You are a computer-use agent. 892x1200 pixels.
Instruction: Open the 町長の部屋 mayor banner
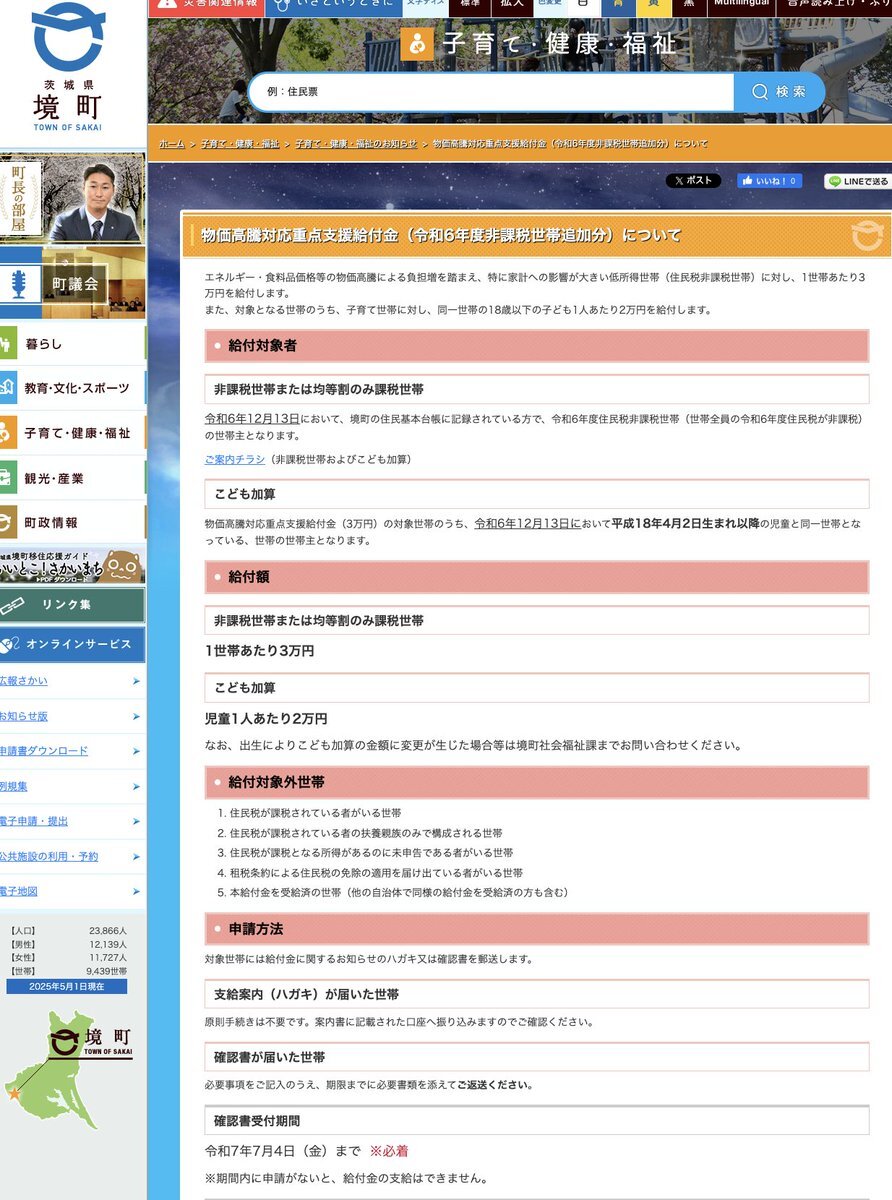tap(72, 200)
